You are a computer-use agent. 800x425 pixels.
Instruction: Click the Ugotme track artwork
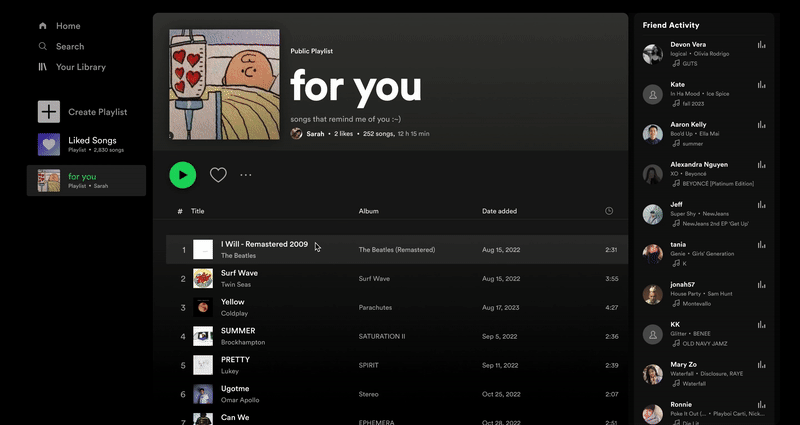[x=203, y=394]
